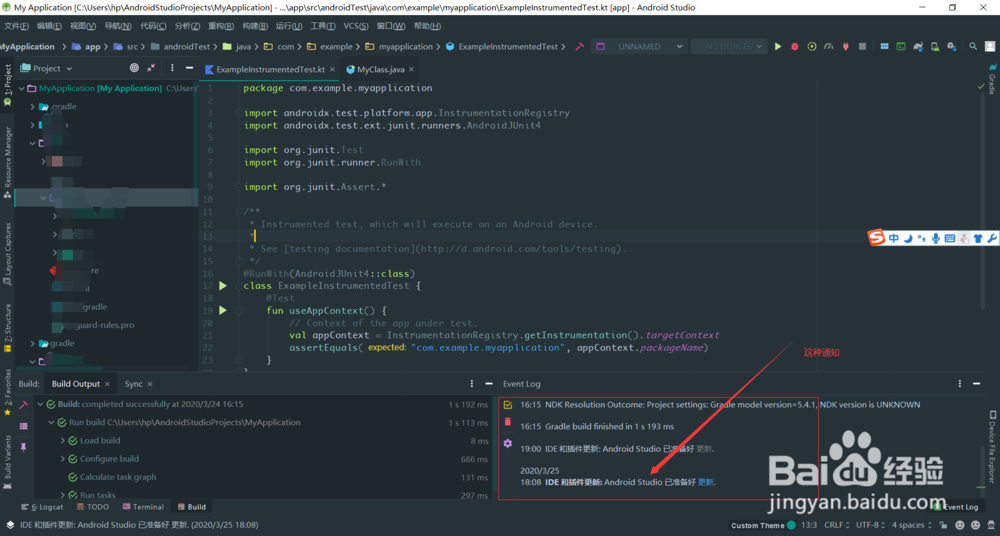This screenshot has height=536, width=1000.
Task: Open the VCS(S) menu
Action: [356, 26]
